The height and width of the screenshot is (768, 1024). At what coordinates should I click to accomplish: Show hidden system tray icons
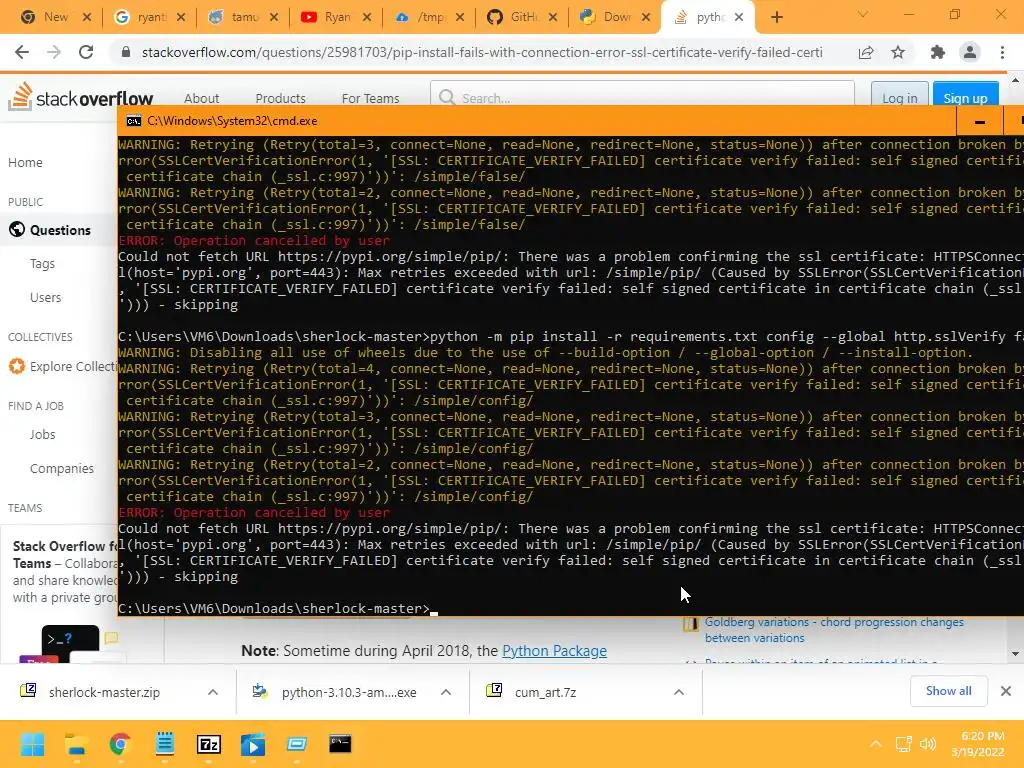876,744
